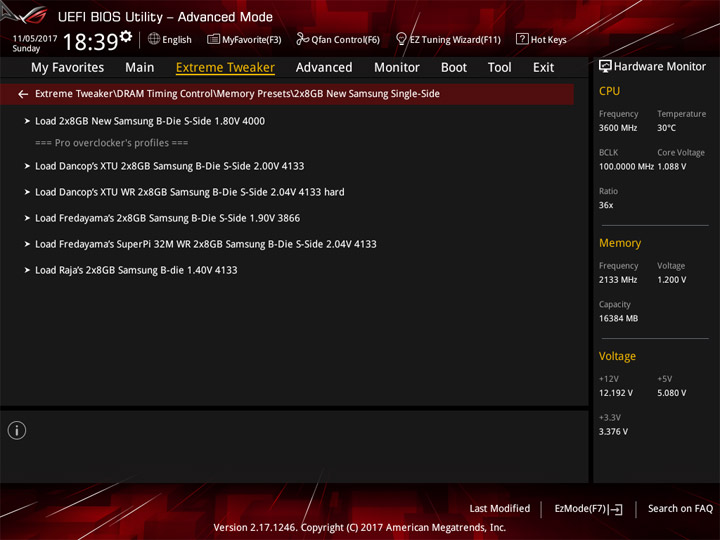Show Hot Keys help
The height and width of the screenshot is (540, 720).
point(548,39)
